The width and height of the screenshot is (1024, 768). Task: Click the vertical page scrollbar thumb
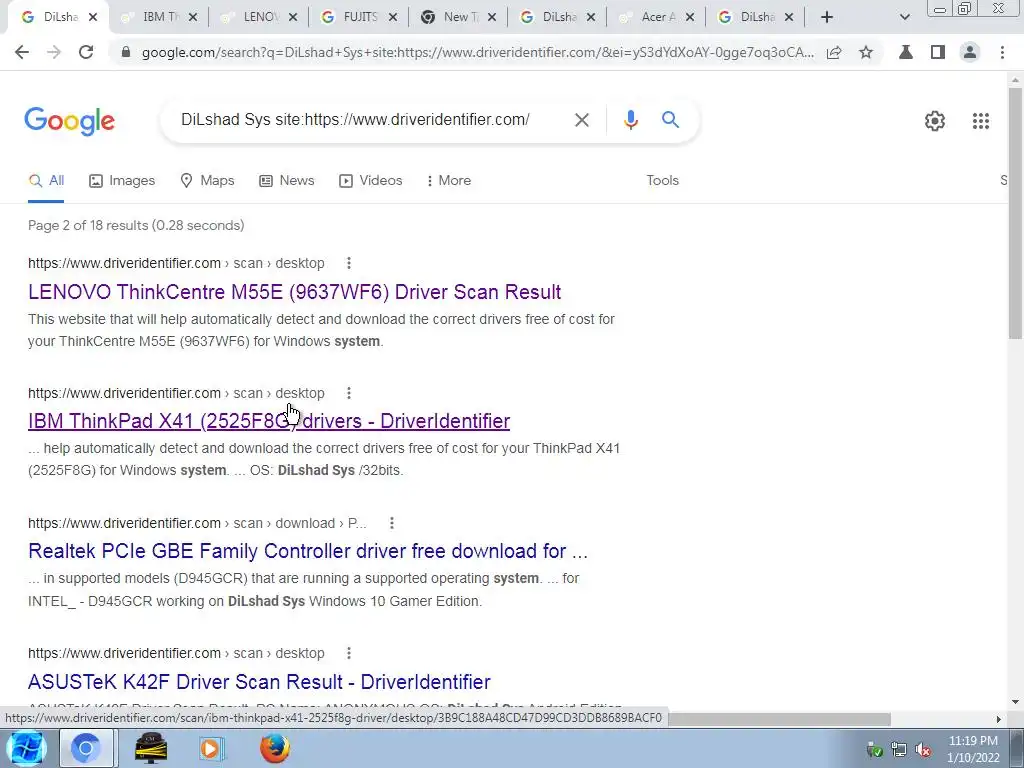click(1015, 212)
